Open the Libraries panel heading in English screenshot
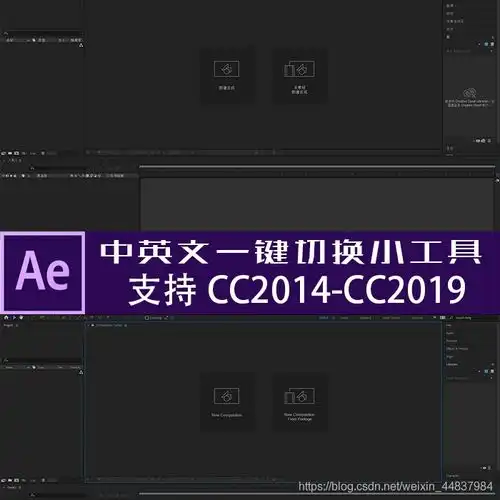Image resolution: width=500 pixels, height=500 pixels. [452, 364]
